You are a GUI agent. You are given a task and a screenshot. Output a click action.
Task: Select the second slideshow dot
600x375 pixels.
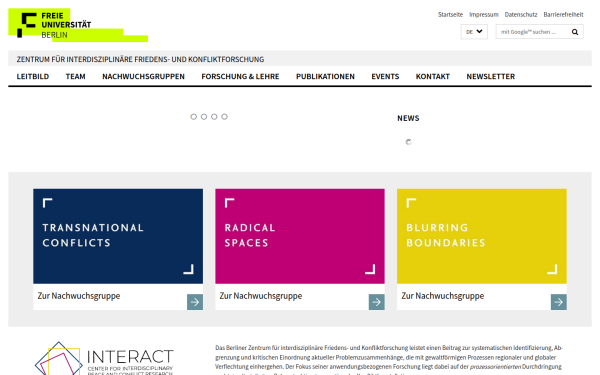point(204,117)
